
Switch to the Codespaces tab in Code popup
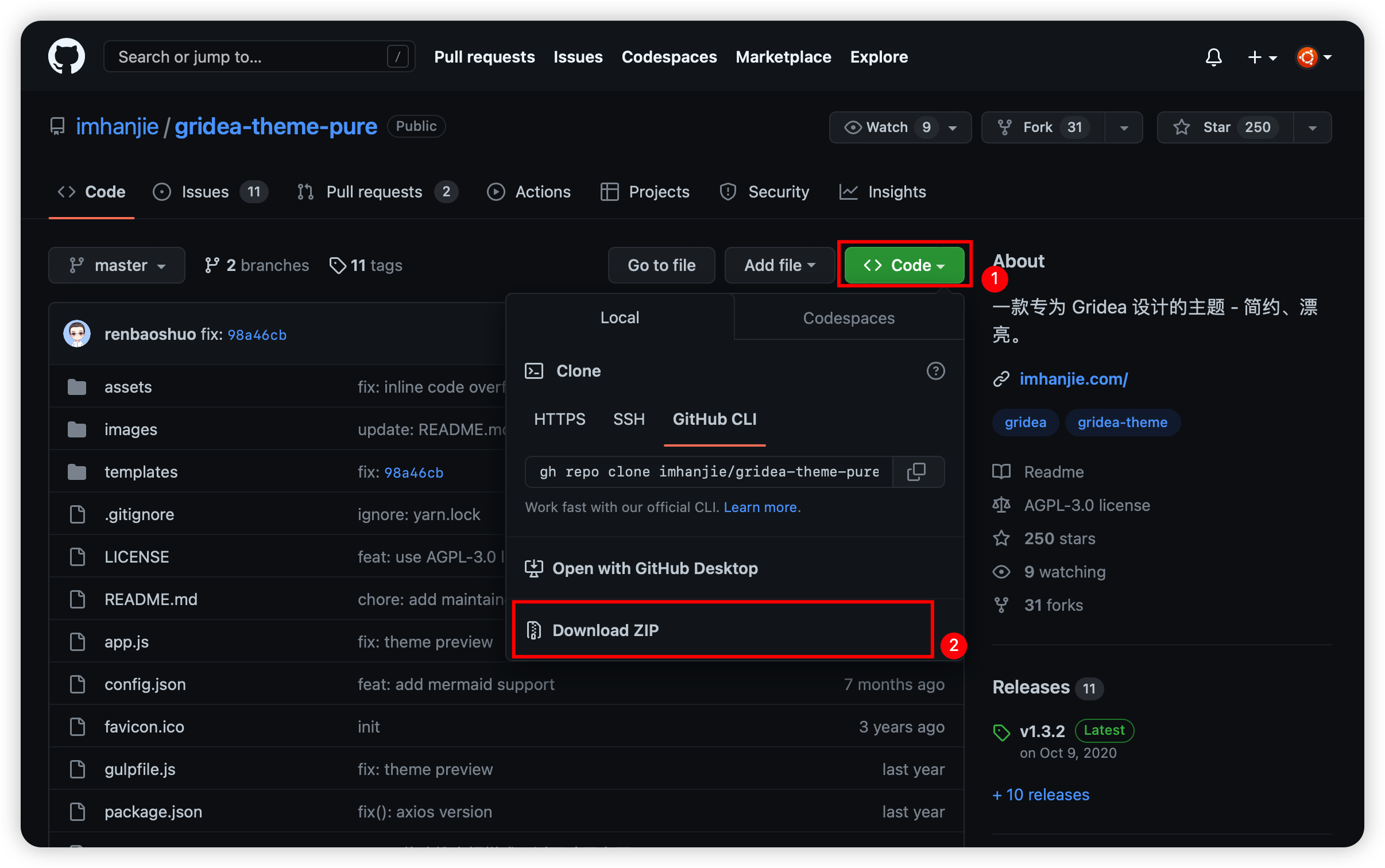(849, 317)
